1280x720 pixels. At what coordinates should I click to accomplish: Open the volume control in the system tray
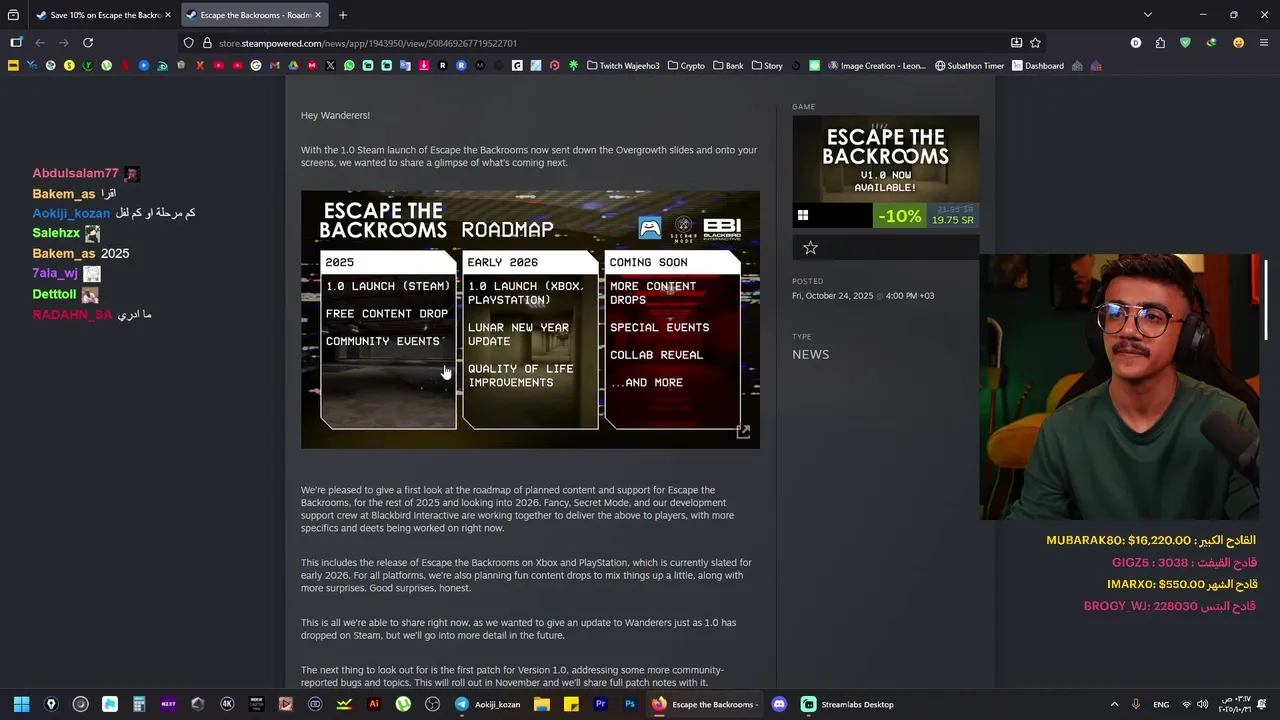click(1203, 704)
